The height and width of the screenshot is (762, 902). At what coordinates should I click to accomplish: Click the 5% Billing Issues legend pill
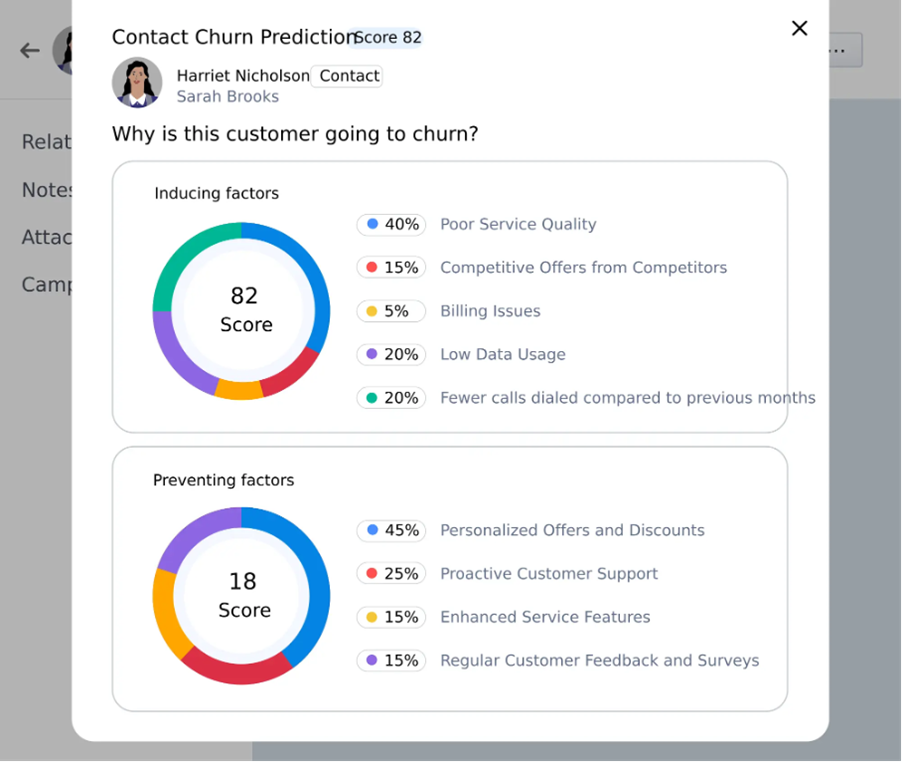click(x=391, y=311)
